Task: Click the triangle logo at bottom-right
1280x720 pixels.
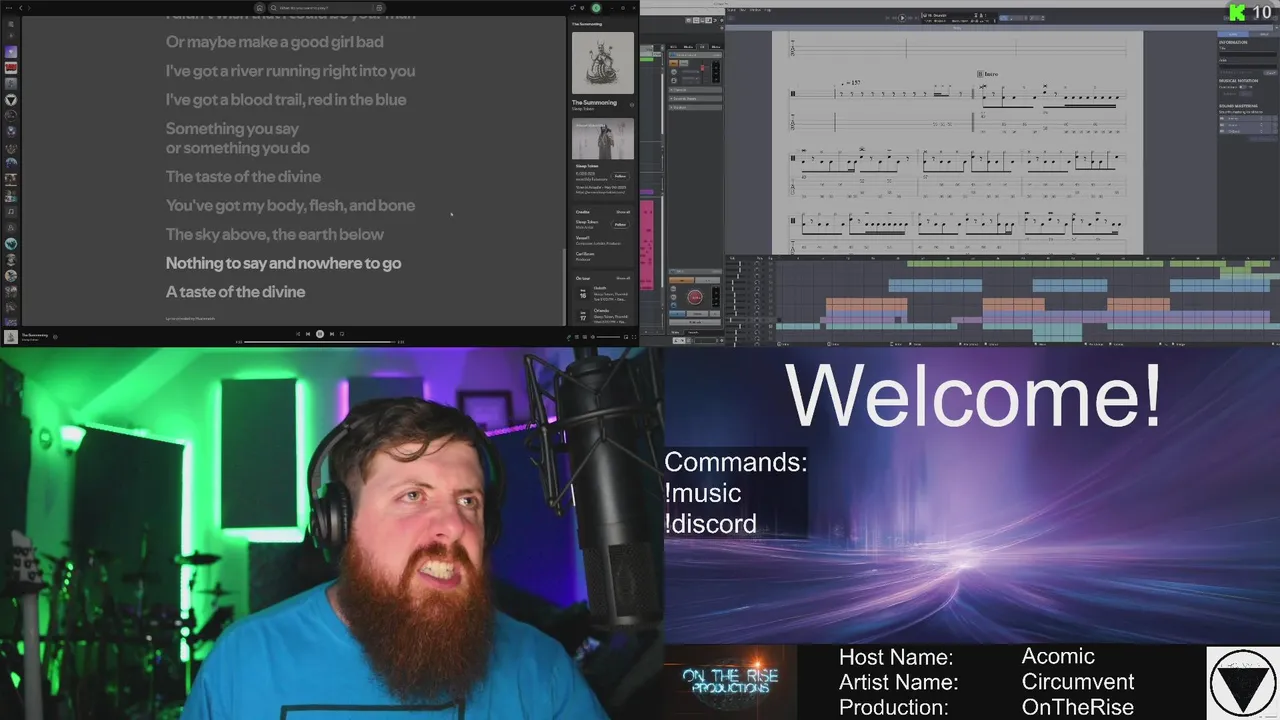Action: [x=1242, y=683]
